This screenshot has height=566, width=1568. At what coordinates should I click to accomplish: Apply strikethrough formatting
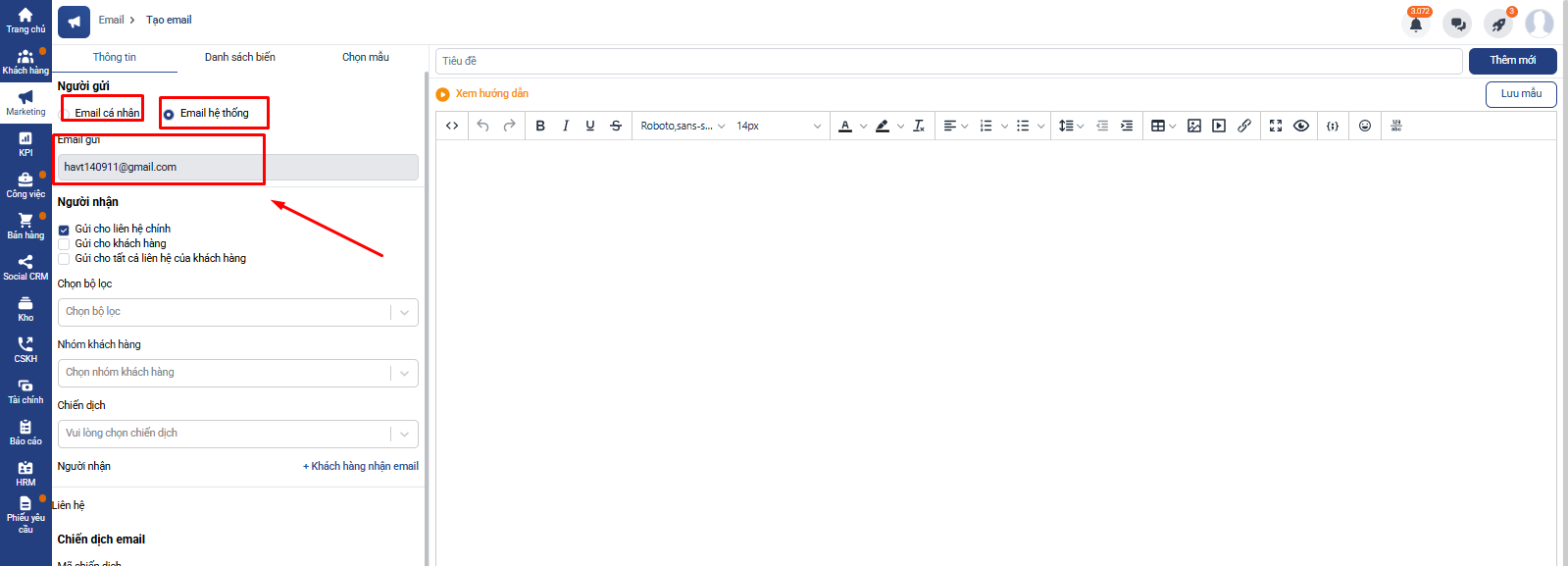[615, 126]
